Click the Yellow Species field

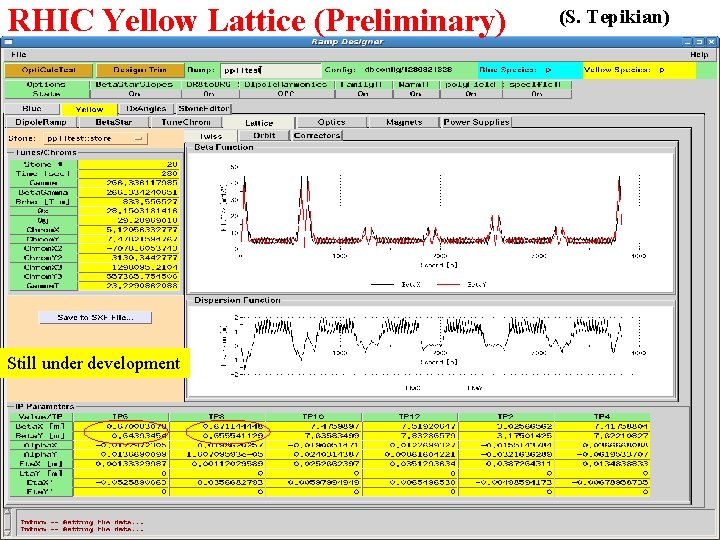[x=639, y=70]
